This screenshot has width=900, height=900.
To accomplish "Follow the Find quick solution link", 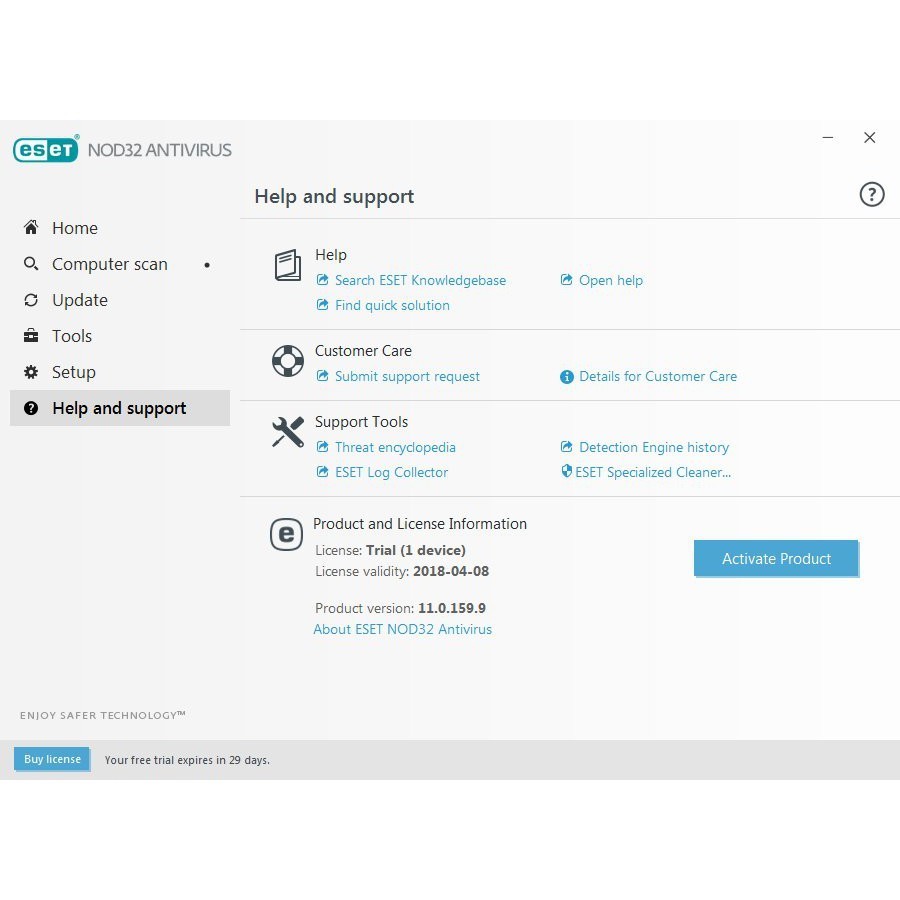I will (392, 305).
